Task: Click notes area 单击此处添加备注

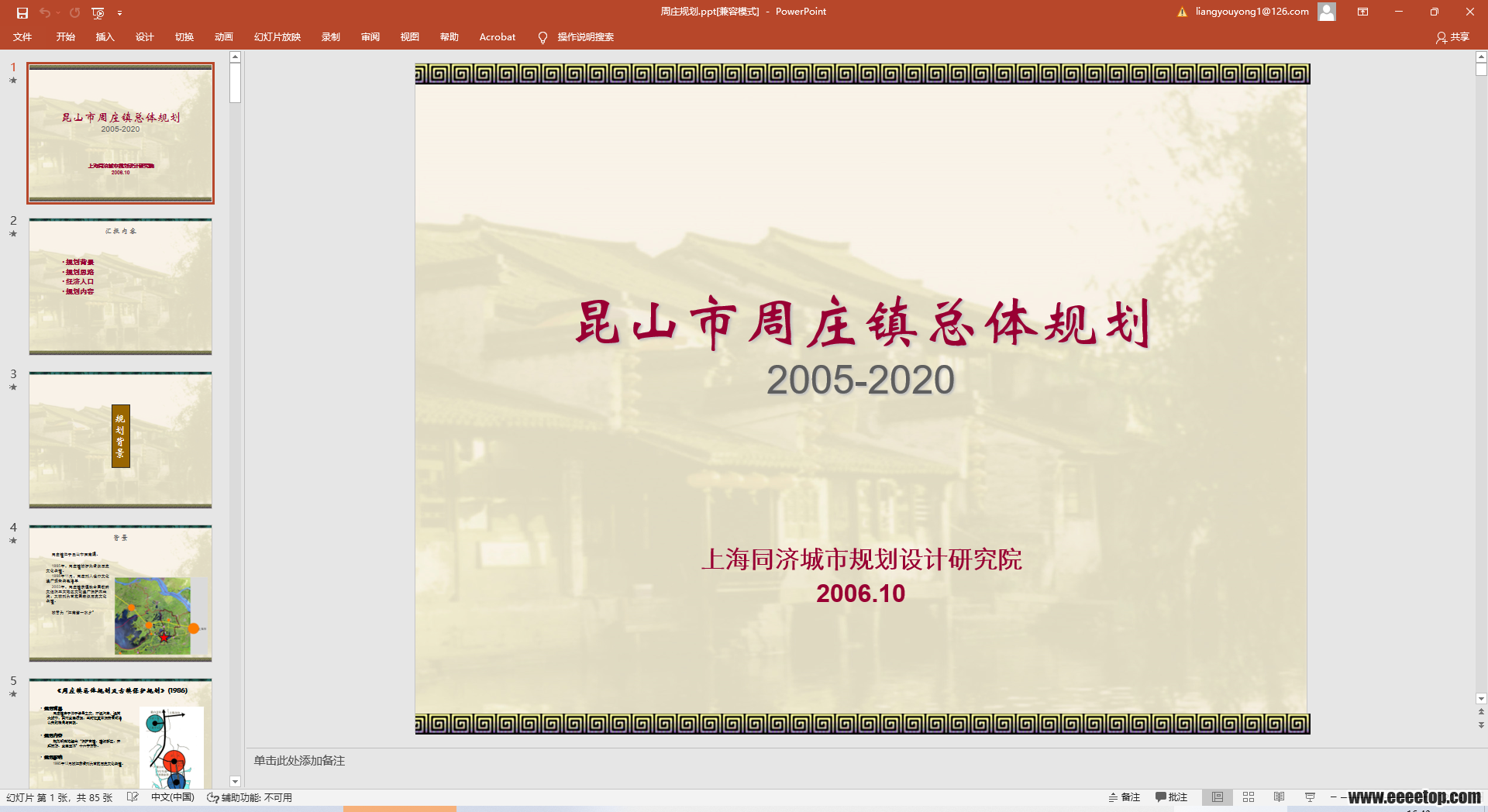Action: pyautogui.click(x=299, y=761)
